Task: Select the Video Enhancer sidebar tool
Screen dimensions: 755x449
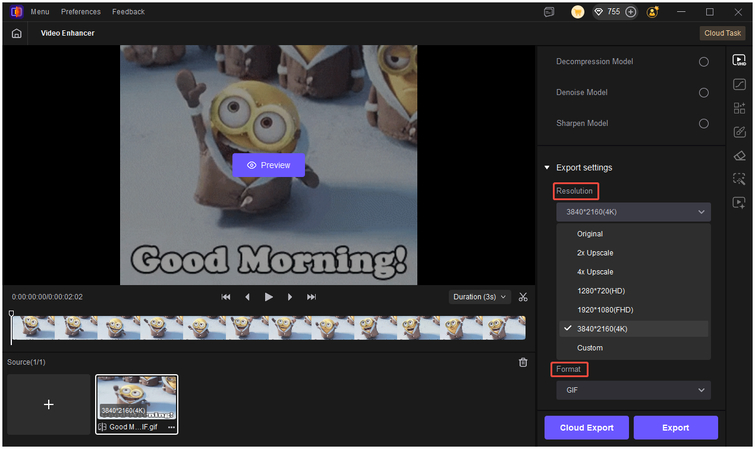Action: pyautogui.click(x=739, y=60)
